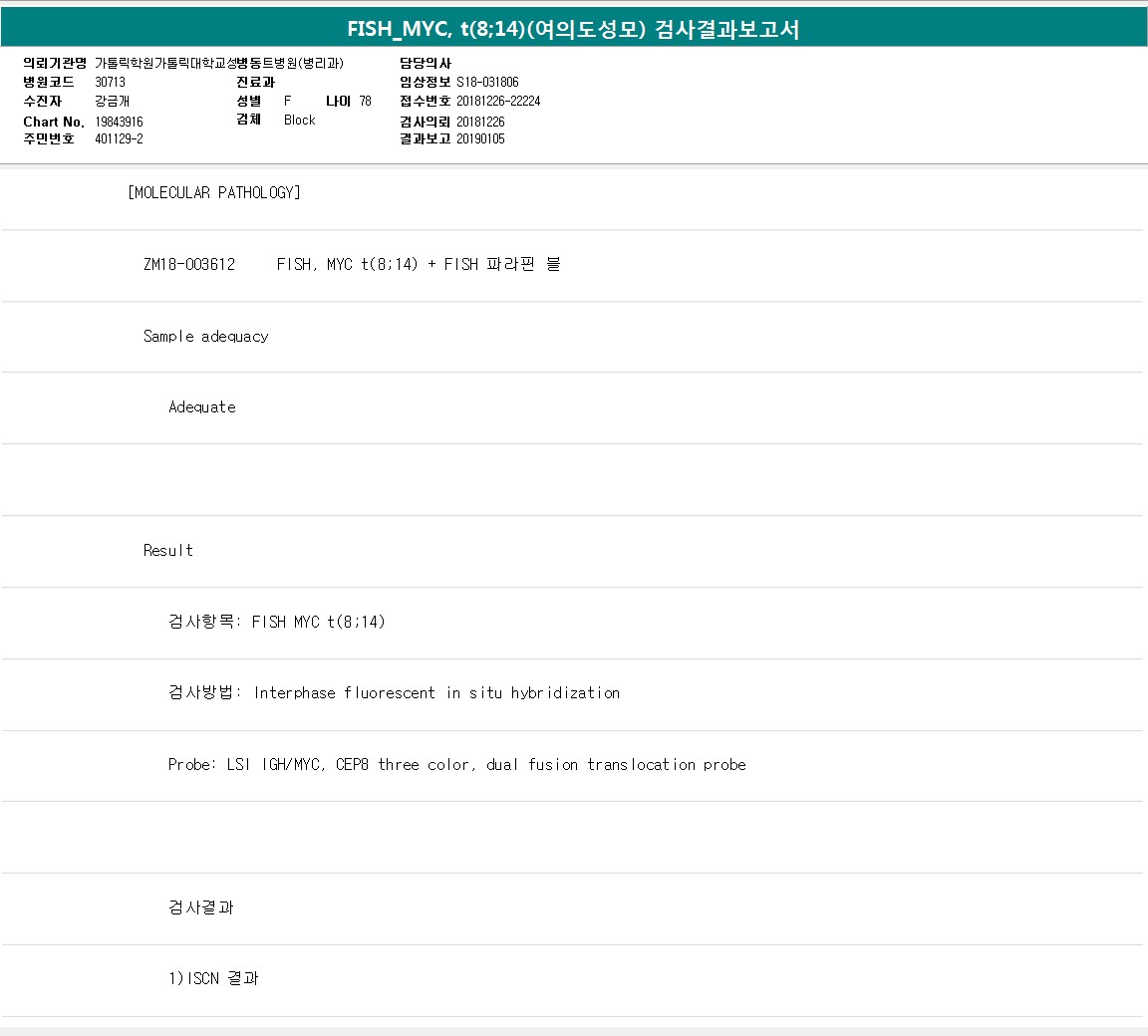Select the '1)ISCN 결과' row

[x=573, y=979]
